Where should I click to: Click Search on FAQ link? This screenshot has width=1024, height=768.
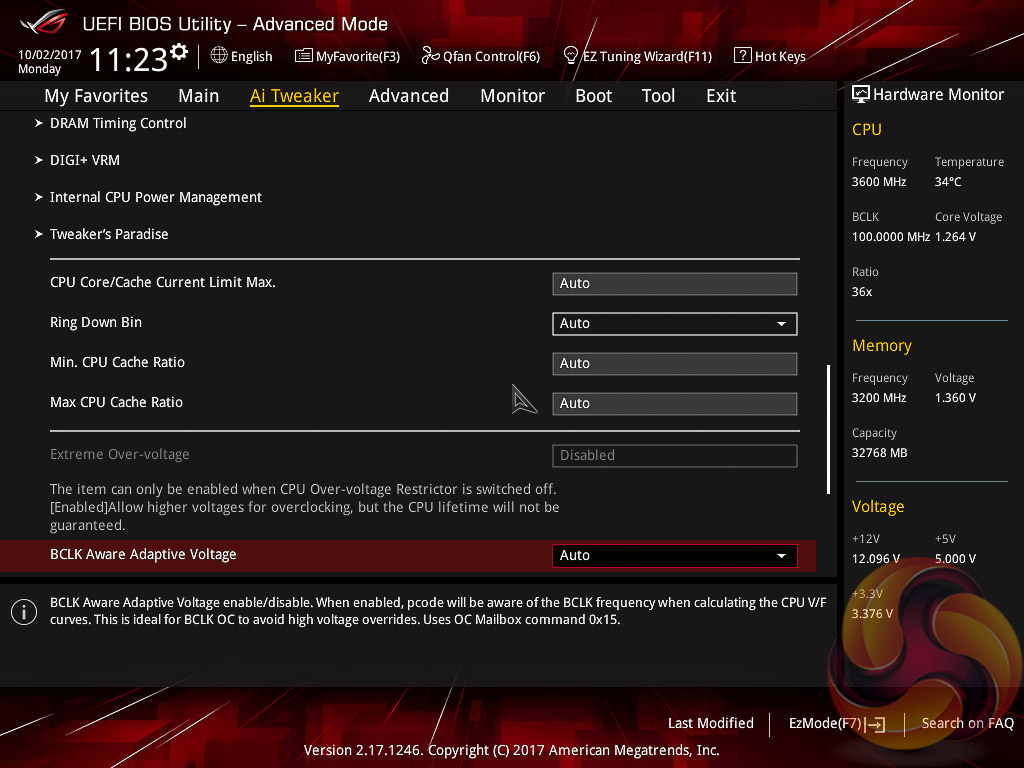point(967,723)
